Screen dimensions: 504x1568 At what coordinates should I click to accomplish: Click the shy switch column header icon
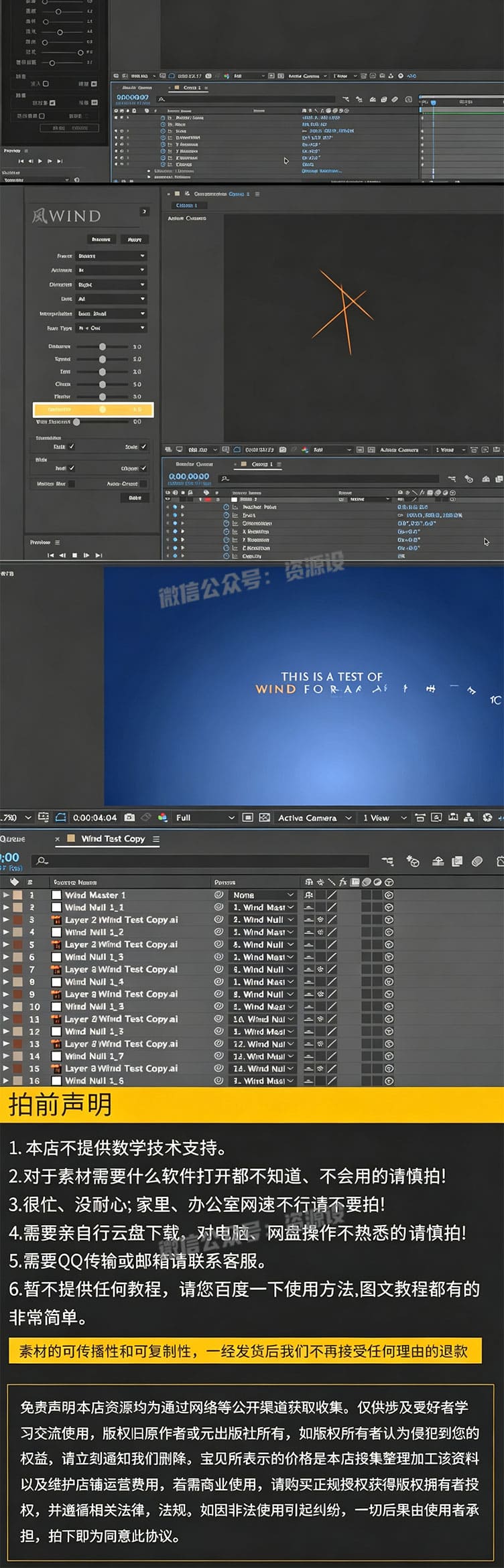pos(309,882)
